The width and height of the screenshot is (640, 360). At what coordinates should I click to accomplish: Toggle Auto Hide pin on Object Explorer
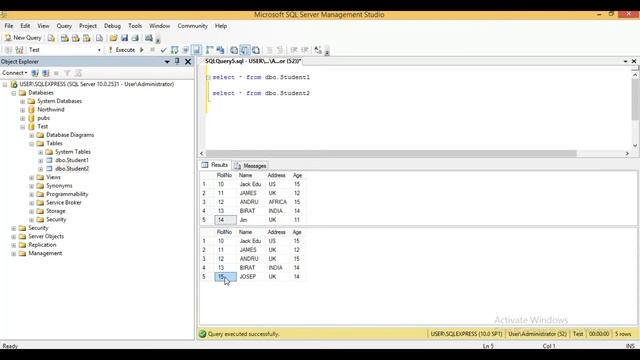(177, 61)
